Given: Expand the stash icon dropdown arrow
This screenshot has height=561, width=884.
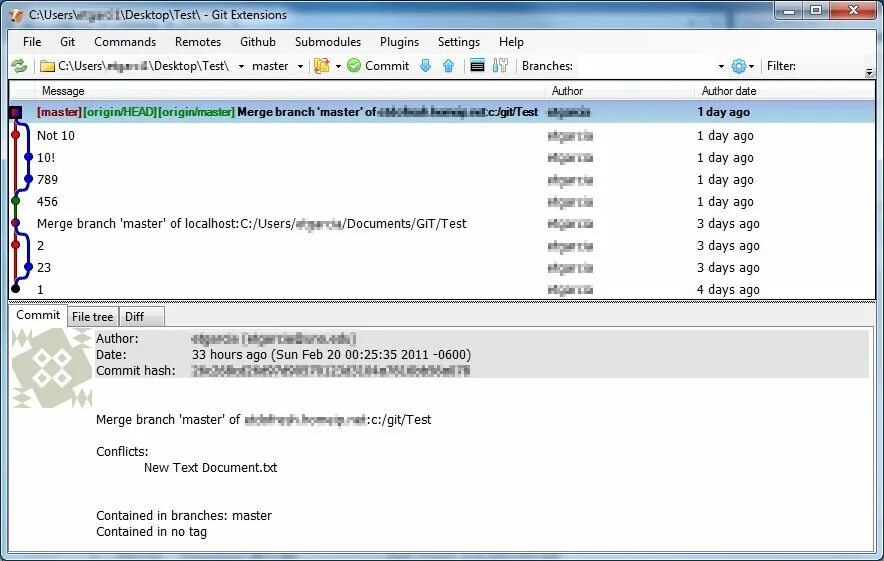Looking at the screenshot, I should point(338,67).
